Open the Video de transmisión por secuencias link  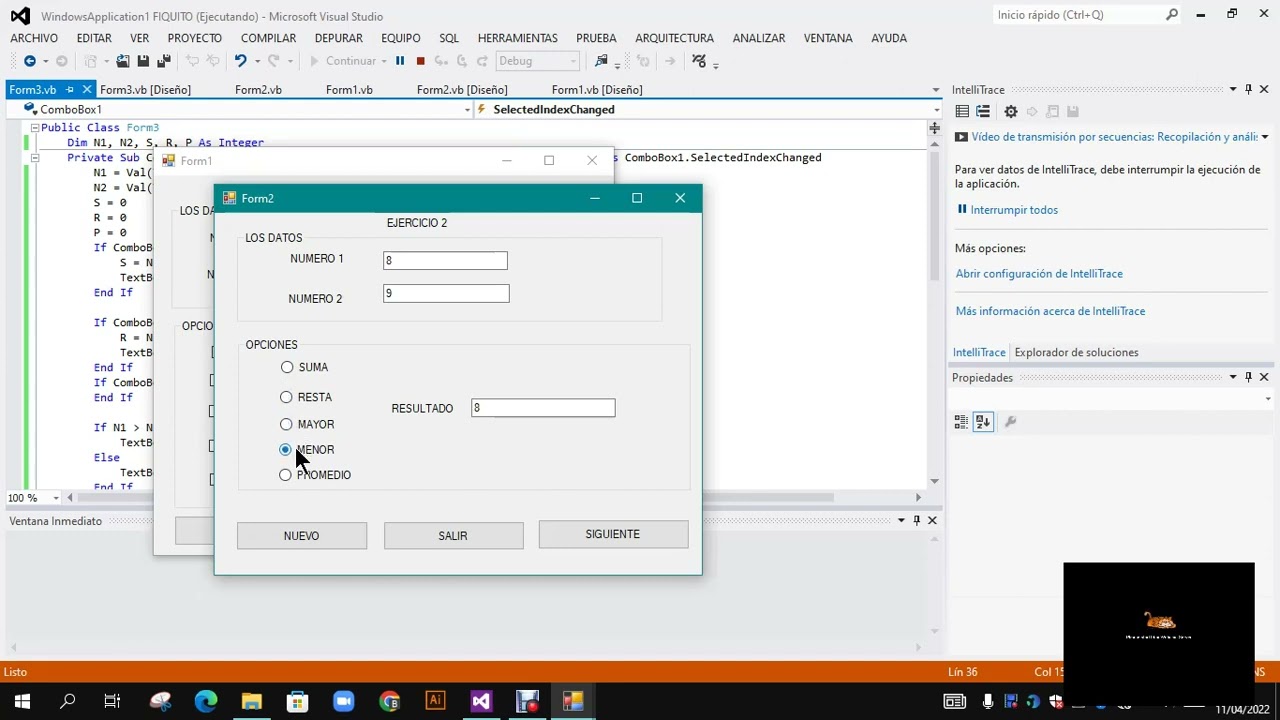[x=1114, y=137]
